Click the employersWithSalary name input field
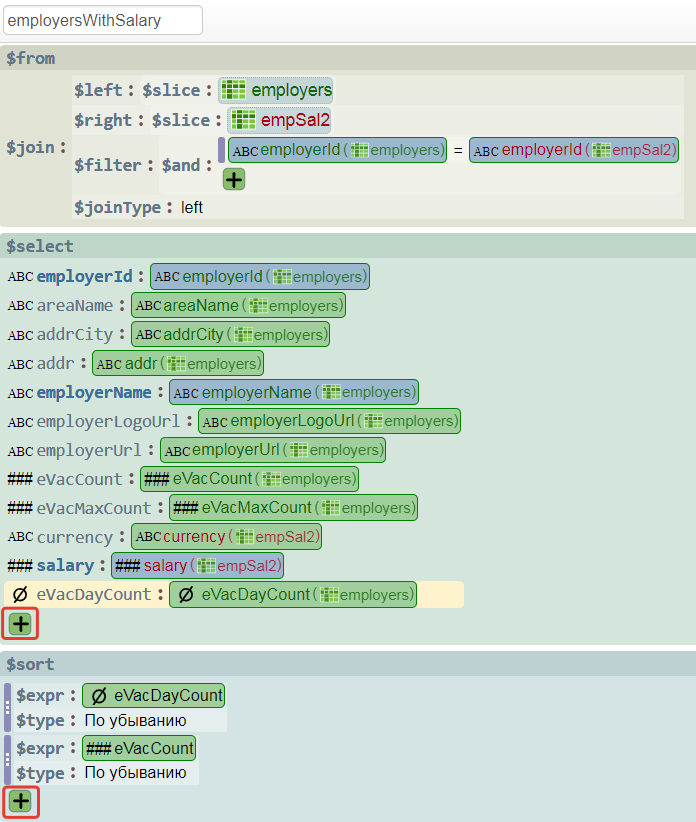 click(103, 20)
